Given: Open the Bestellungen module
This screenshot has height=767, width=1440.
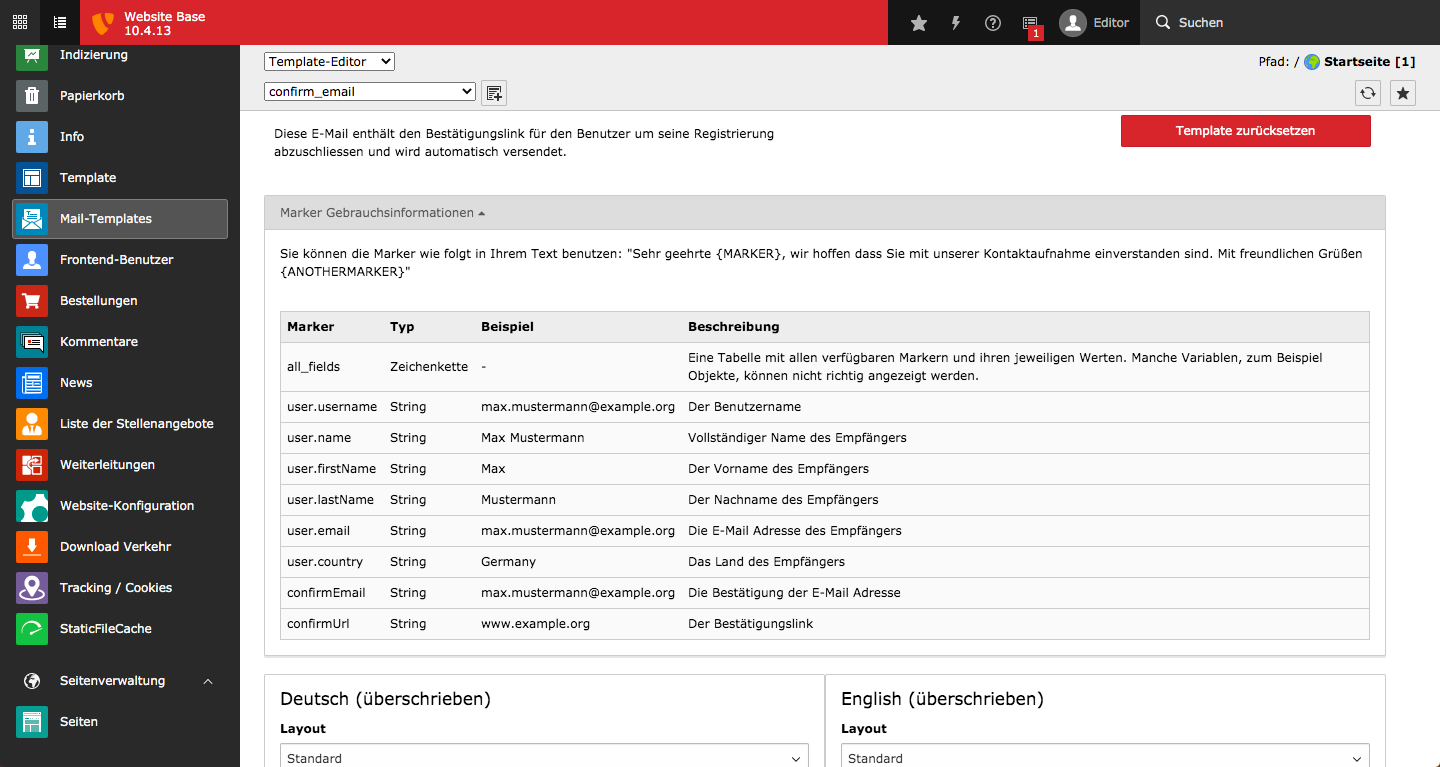Looking at the screenshot, I should pos(120,301).
